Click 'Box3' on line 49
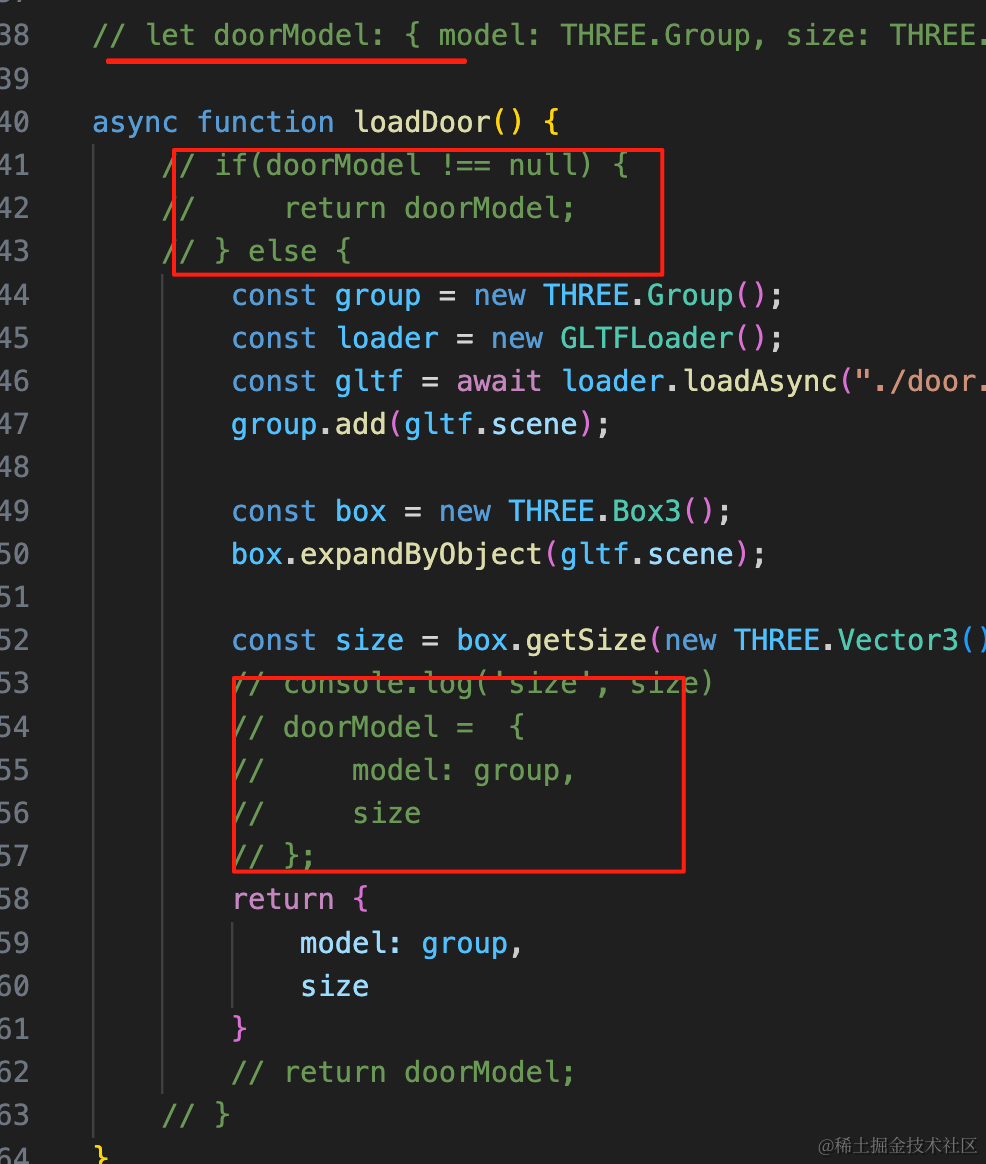The image size is (986, 1164). click(x=646, y=511)
